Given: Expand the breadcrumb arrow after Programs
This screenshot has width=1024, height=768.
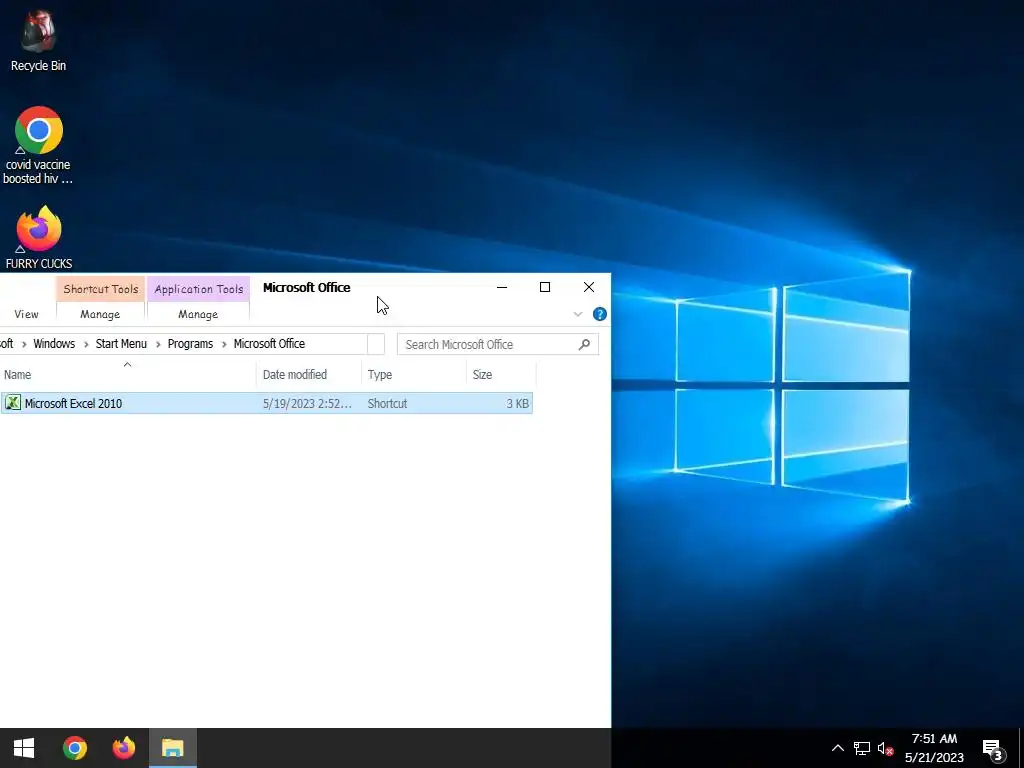Looking at the screenshot, I should (x=223, y=344).
